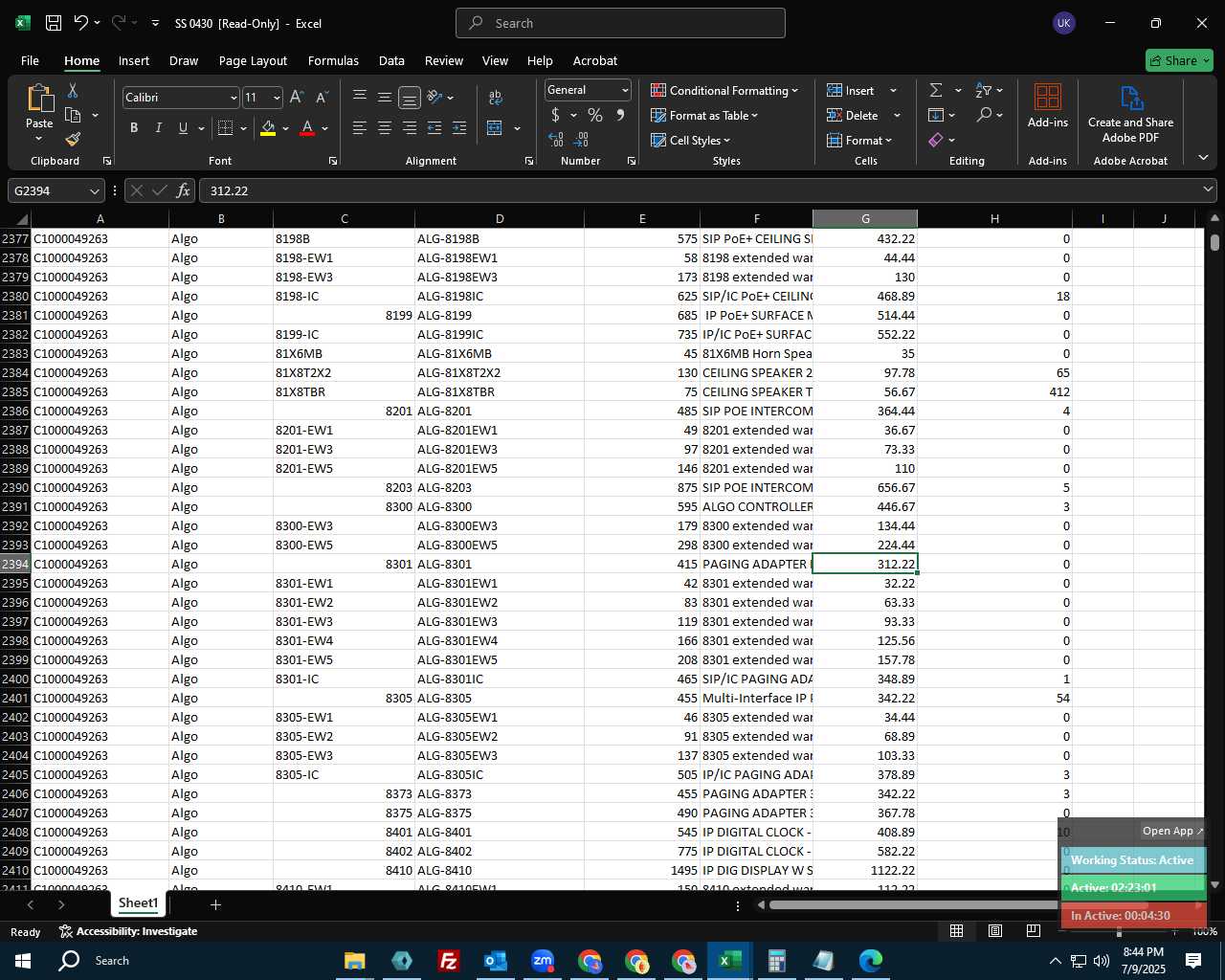Toggle Italic formatting

point(158,128)
